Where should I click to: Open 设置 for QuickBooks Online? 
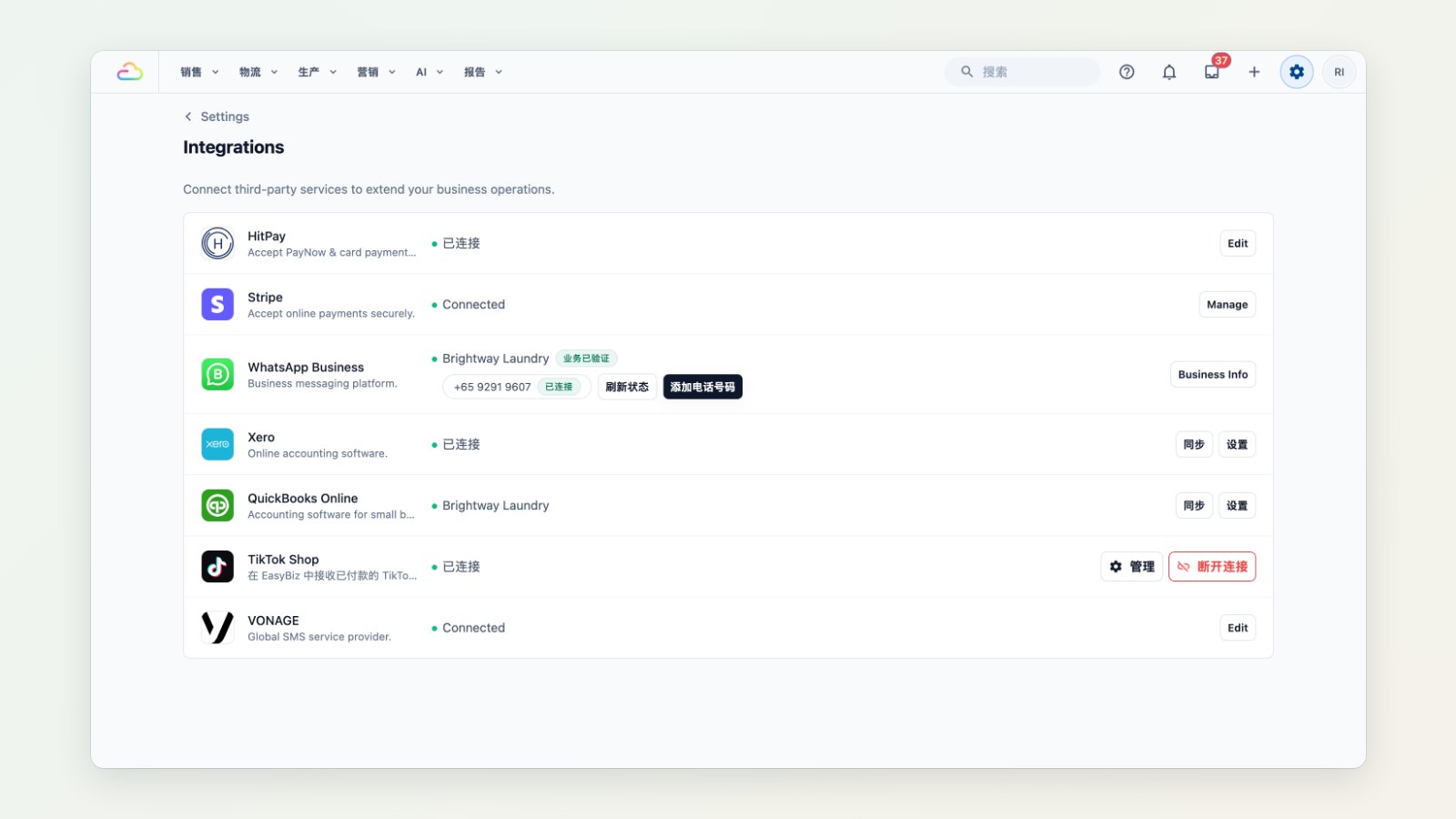click(x=1237, y=505)
